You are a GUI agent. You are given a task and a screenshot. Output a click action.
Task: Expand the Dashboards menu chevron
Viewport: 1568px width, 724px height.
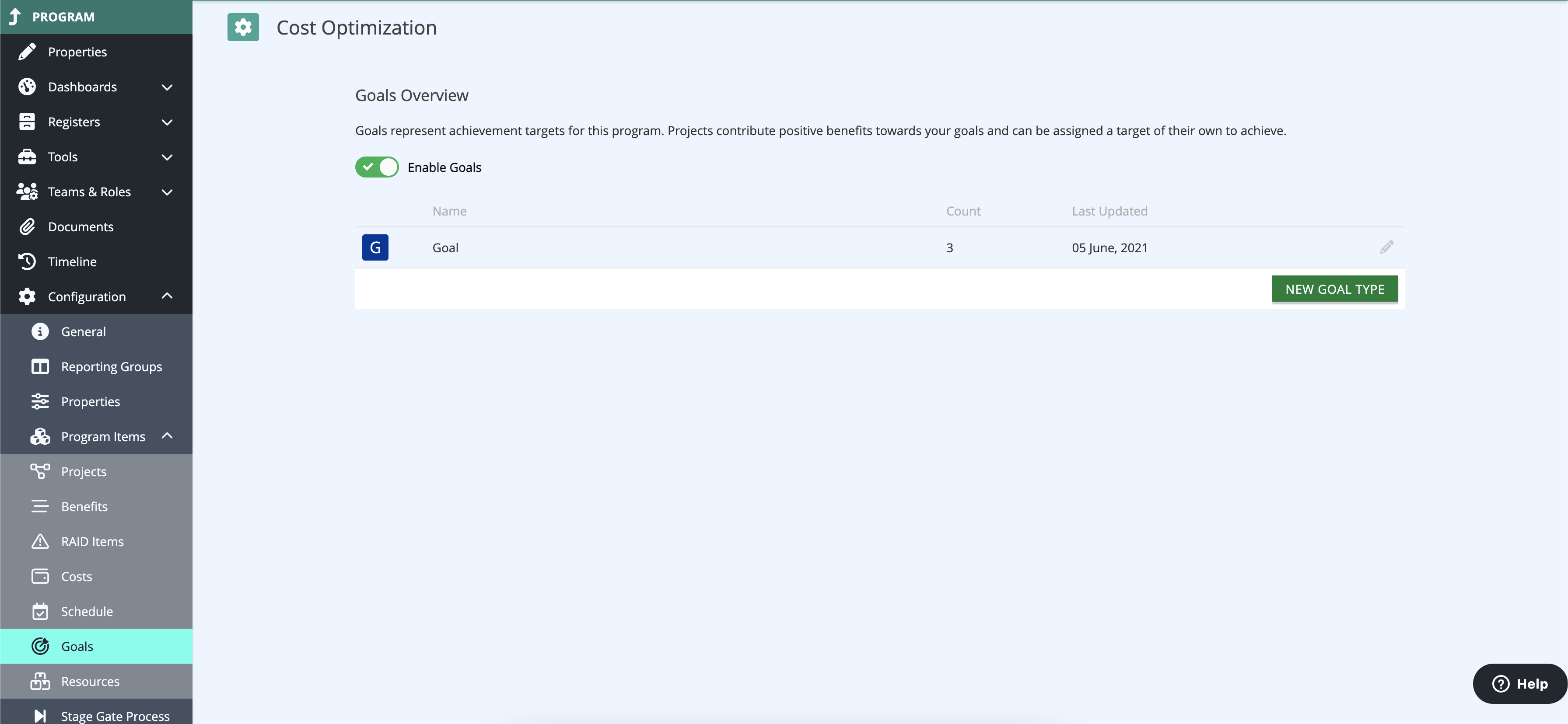pyautogui.click(x=168, y=87)
